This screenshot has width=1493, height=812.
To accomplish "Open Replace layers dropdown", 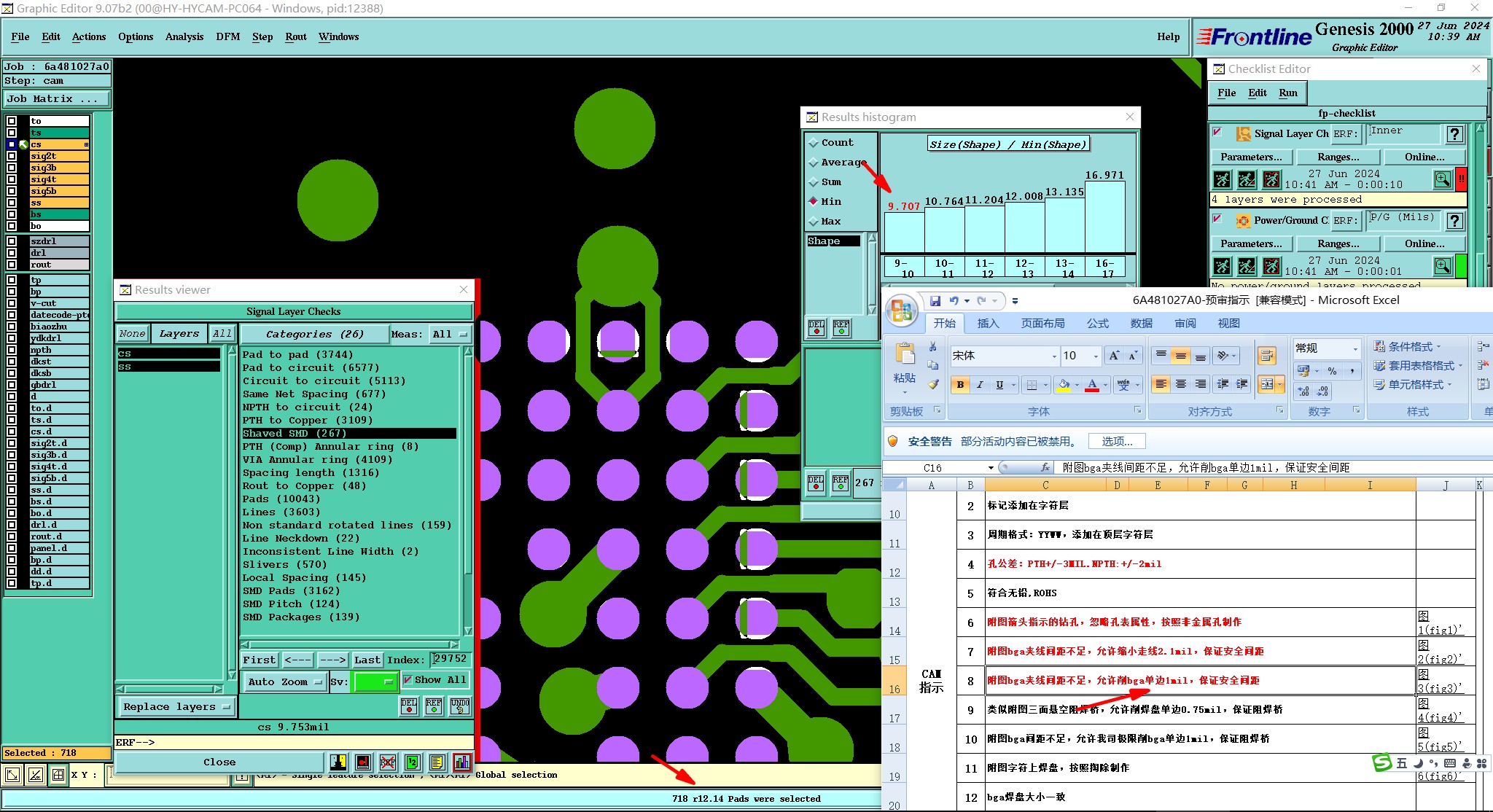I will [176, 707].
